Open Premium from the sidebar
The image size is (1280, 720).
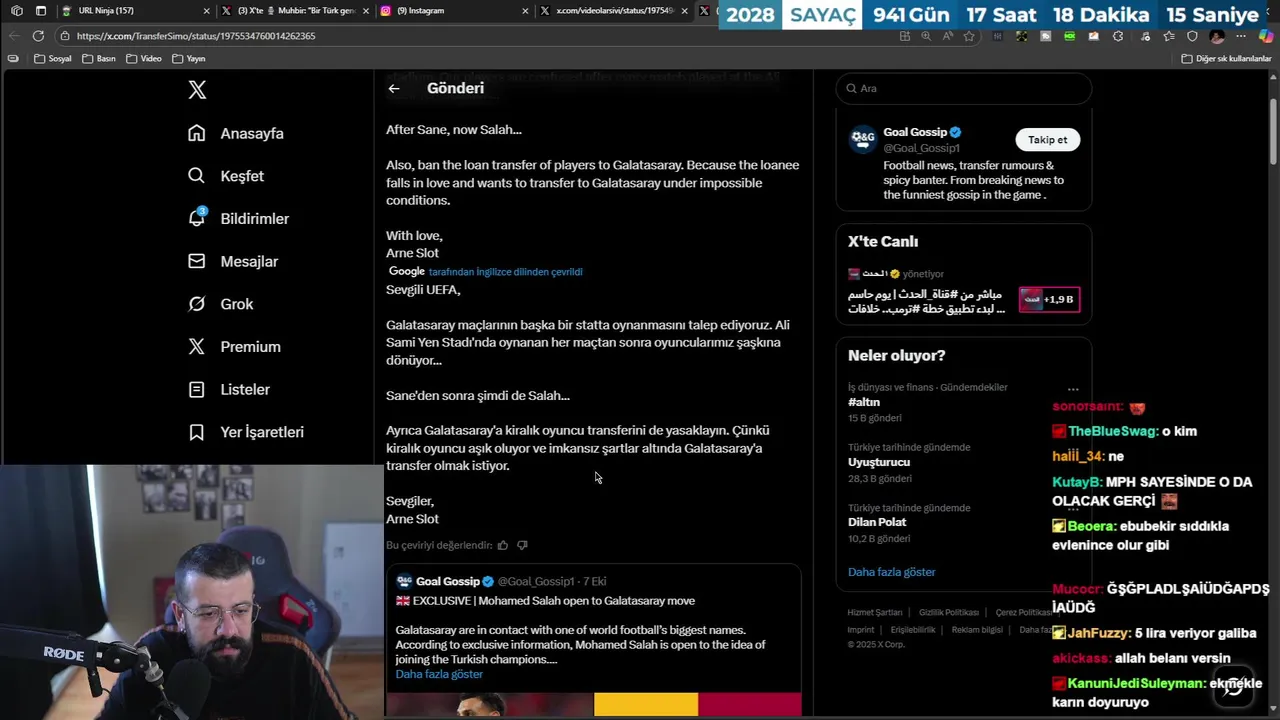click(x=234, y=347)
